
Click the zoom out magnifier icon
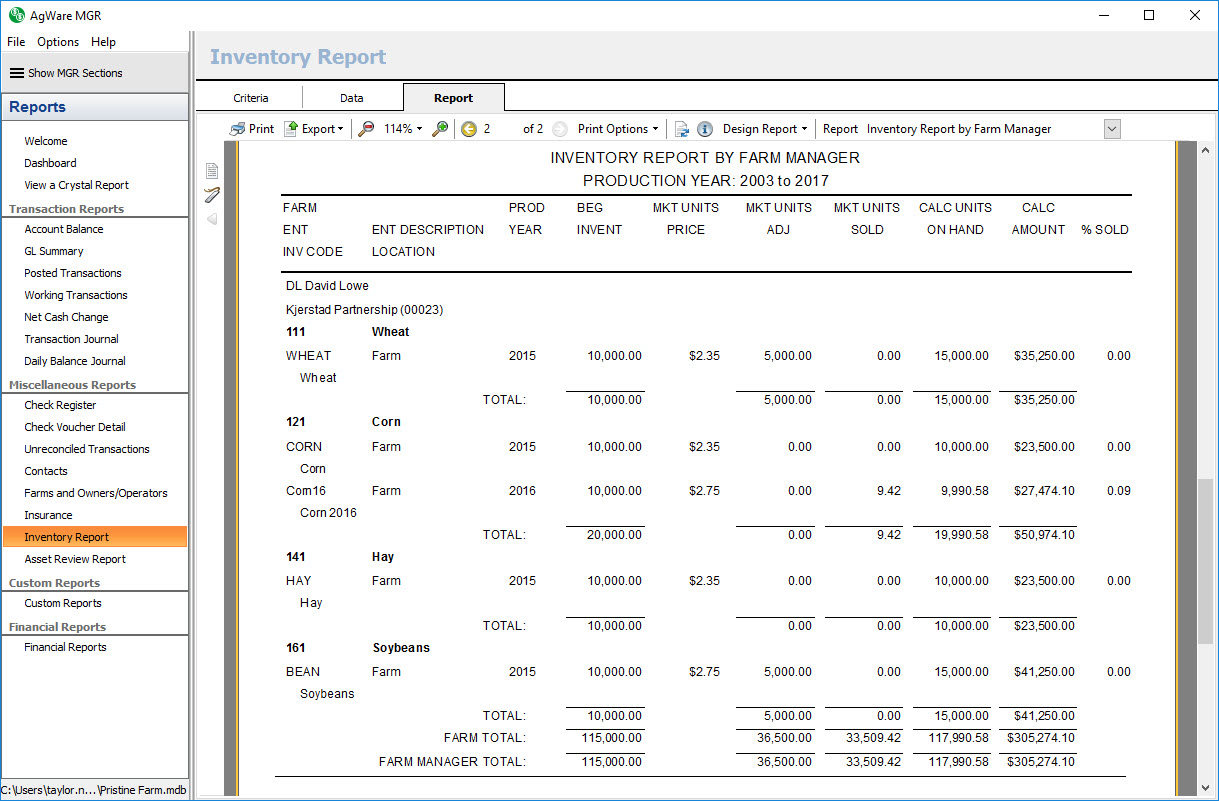pyautogui.click(x=367, y=129)
